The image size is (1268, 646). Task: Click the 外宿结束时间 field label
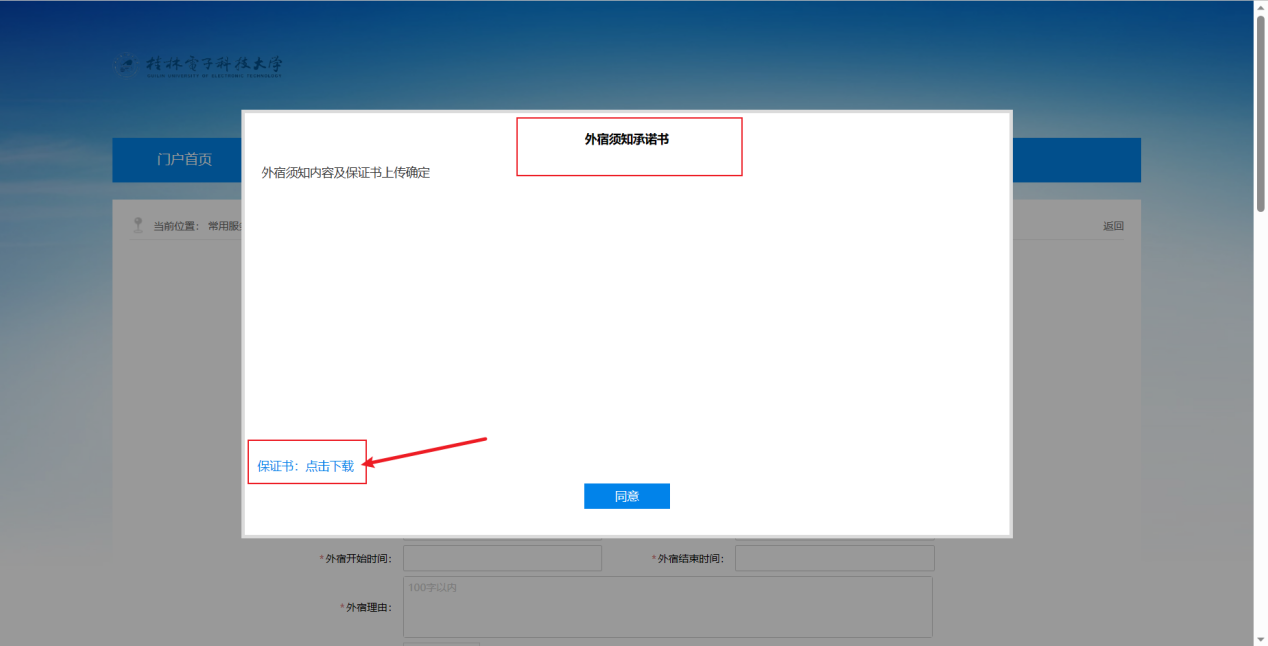(690, 559)
